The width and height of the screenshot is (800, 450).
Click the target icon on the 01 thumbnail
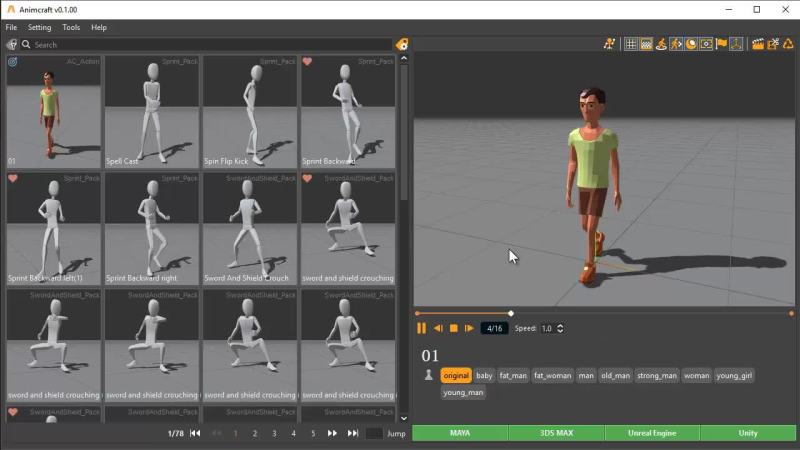[12, 62]
